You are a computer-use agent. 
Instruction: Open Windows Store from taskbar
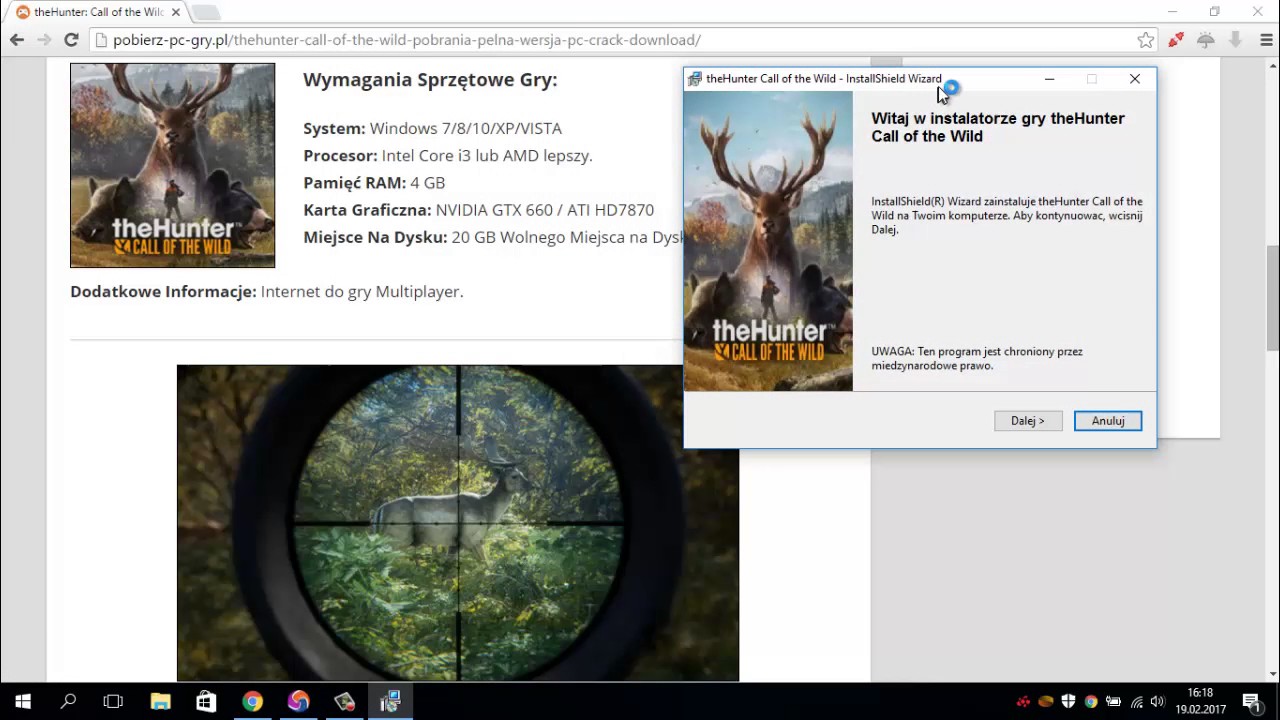tap(206, 702)
